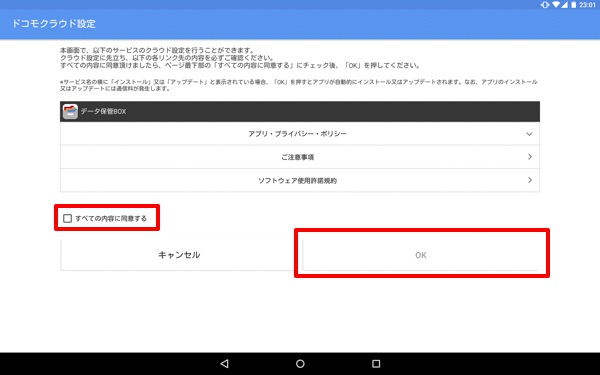
Task: Tap the vibrate mode status icon
Action: pyautogui.click(x=545, y=5)
